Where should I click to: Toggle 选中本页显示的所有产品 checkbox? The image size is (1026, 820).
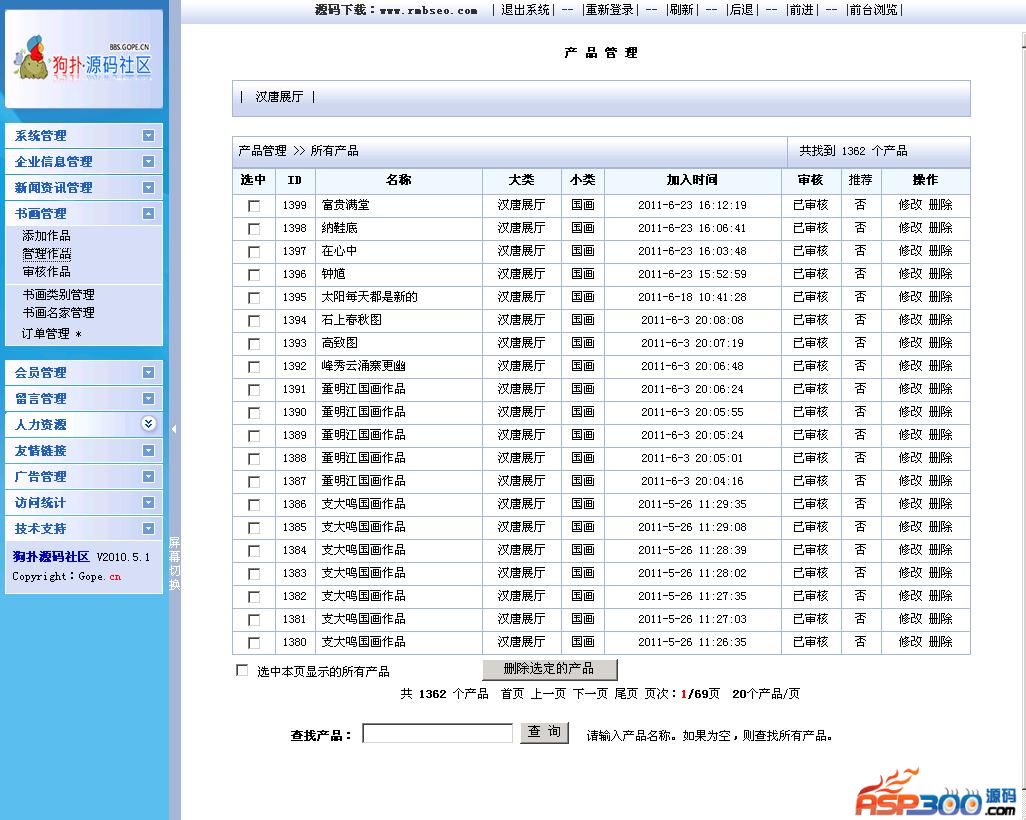pos(242,670)
